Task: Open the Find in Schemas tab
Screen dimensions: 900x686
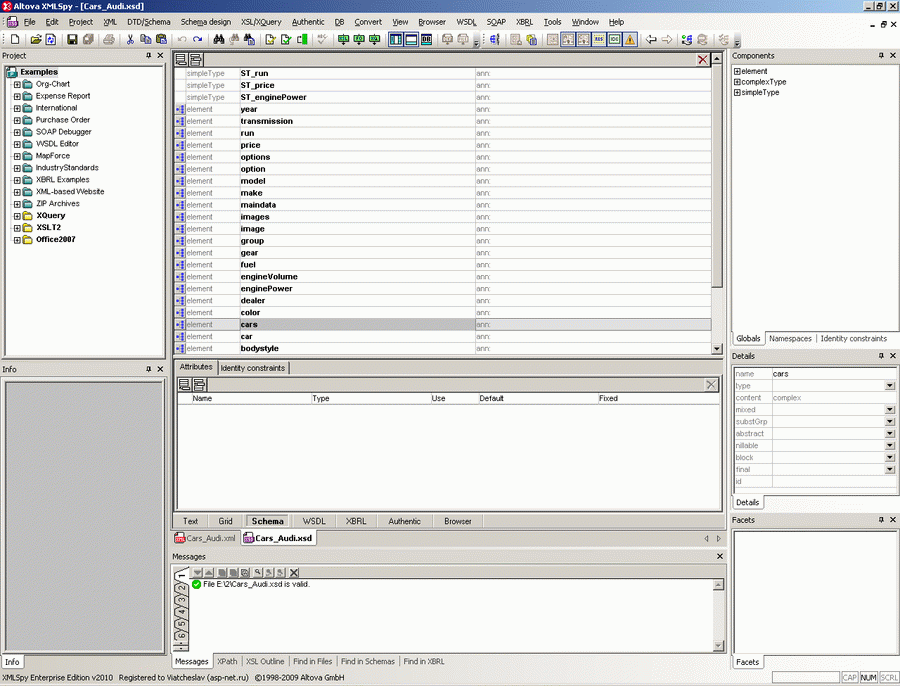Action: coord(368,661)
